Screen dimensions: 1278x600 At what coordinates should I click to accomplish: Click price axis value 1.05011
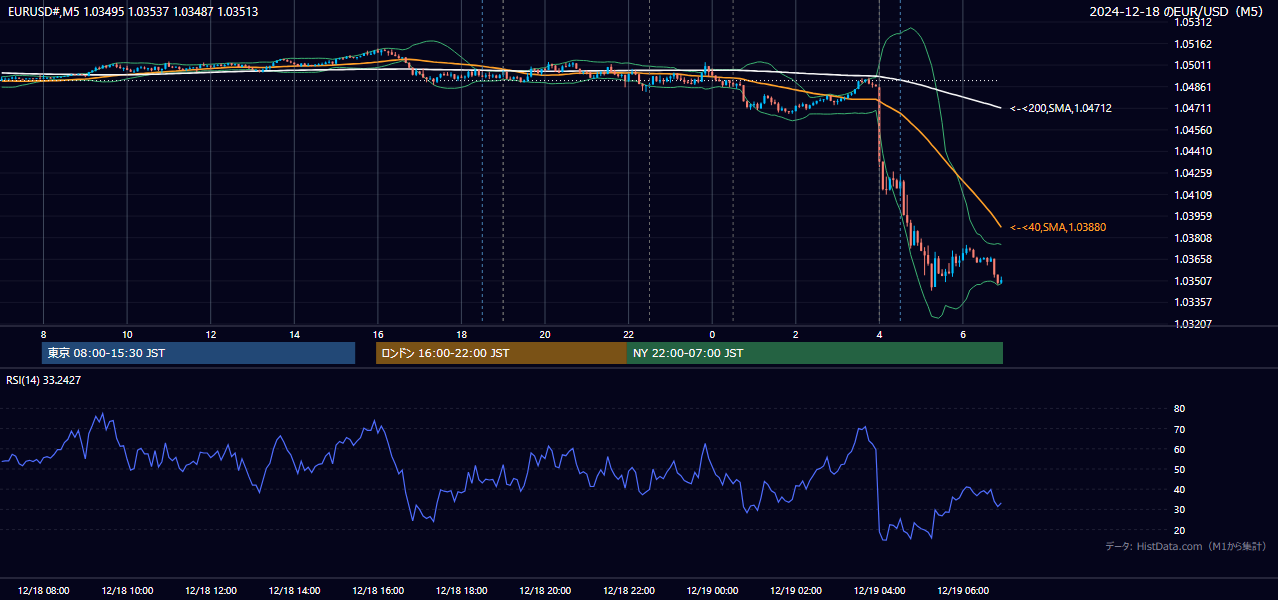coord(1193,65)
